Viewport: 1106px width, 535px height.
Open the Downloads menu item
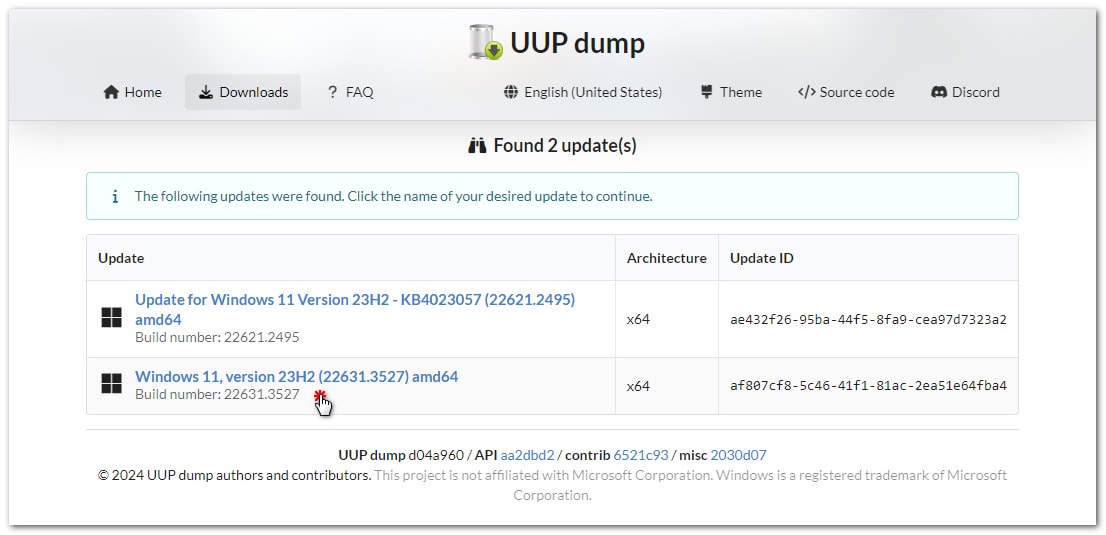point(243,92)
